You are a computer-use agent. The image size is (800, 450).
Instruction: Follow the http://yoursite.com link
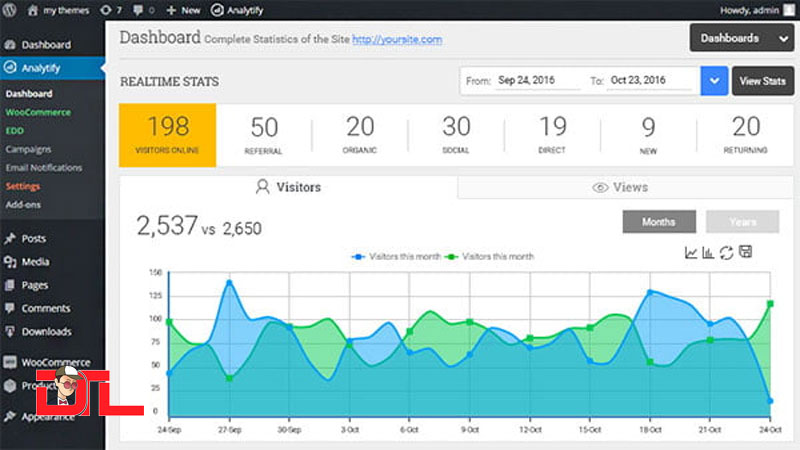tap(397, 40)
